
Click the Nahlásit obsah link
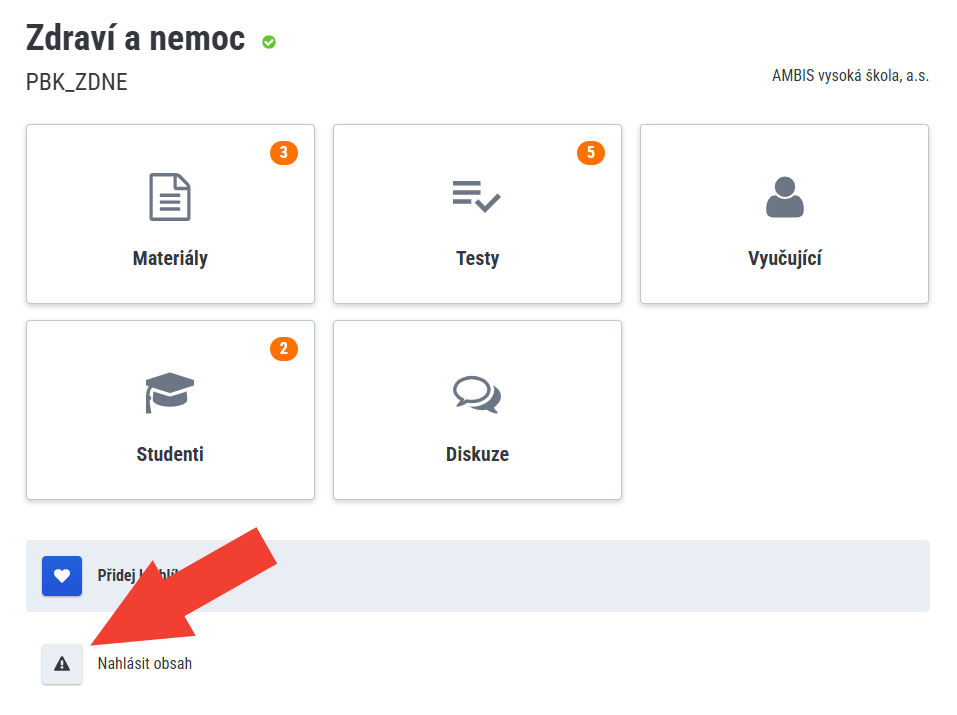click(x=144, y=663)
